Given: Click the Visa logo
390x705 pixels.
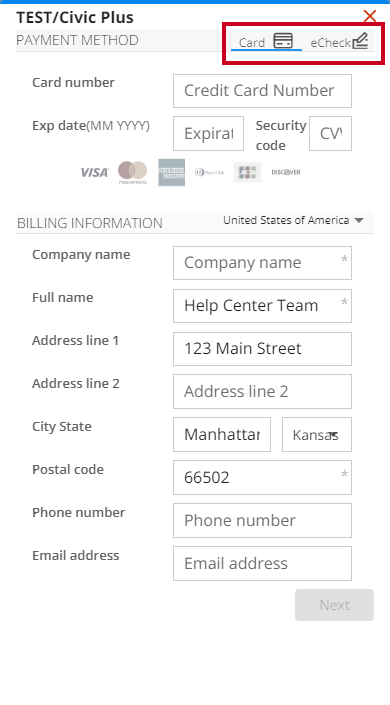Looking at the screenshot, I should pos(94,172).
